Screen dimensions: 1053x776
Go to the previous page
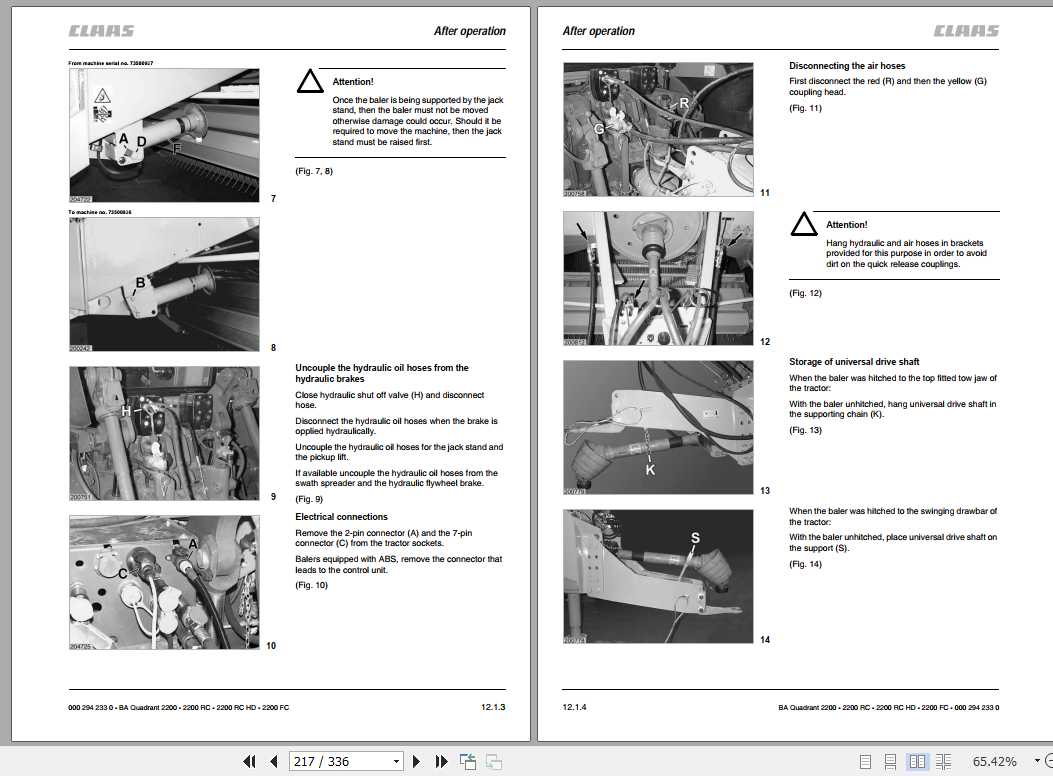coord(273,761)
